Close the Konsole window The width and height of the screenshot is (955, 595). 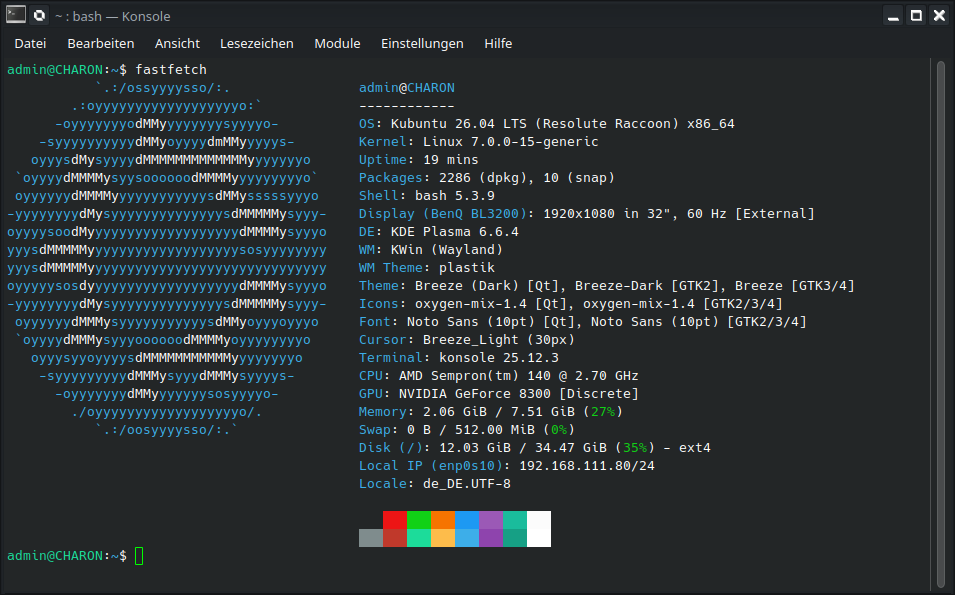[939, 15]
